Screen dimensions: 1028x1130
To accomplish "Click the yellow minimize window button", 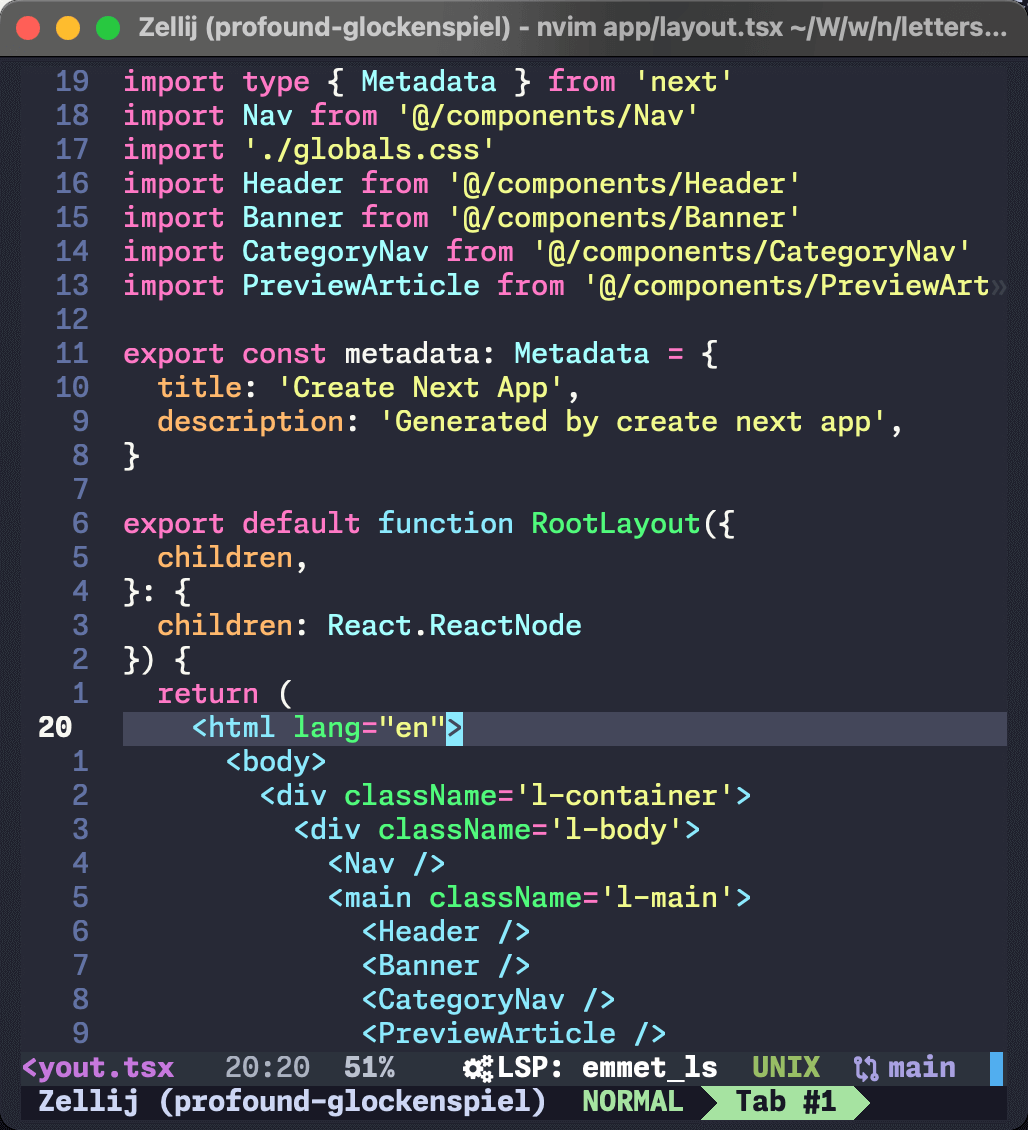I will (x=68, y=29).
